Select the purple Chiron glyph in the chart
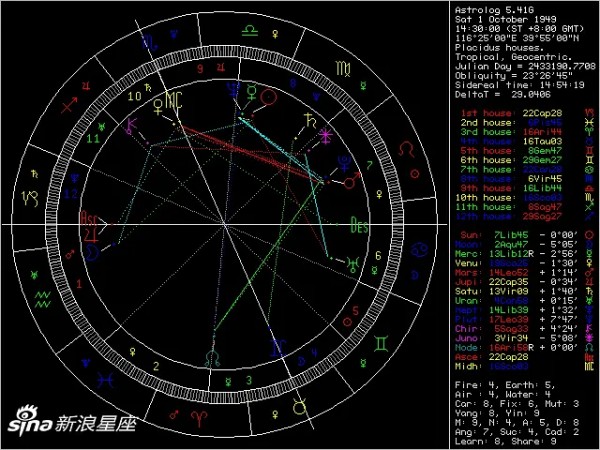 pyautogui.click(x=131, y=127)
